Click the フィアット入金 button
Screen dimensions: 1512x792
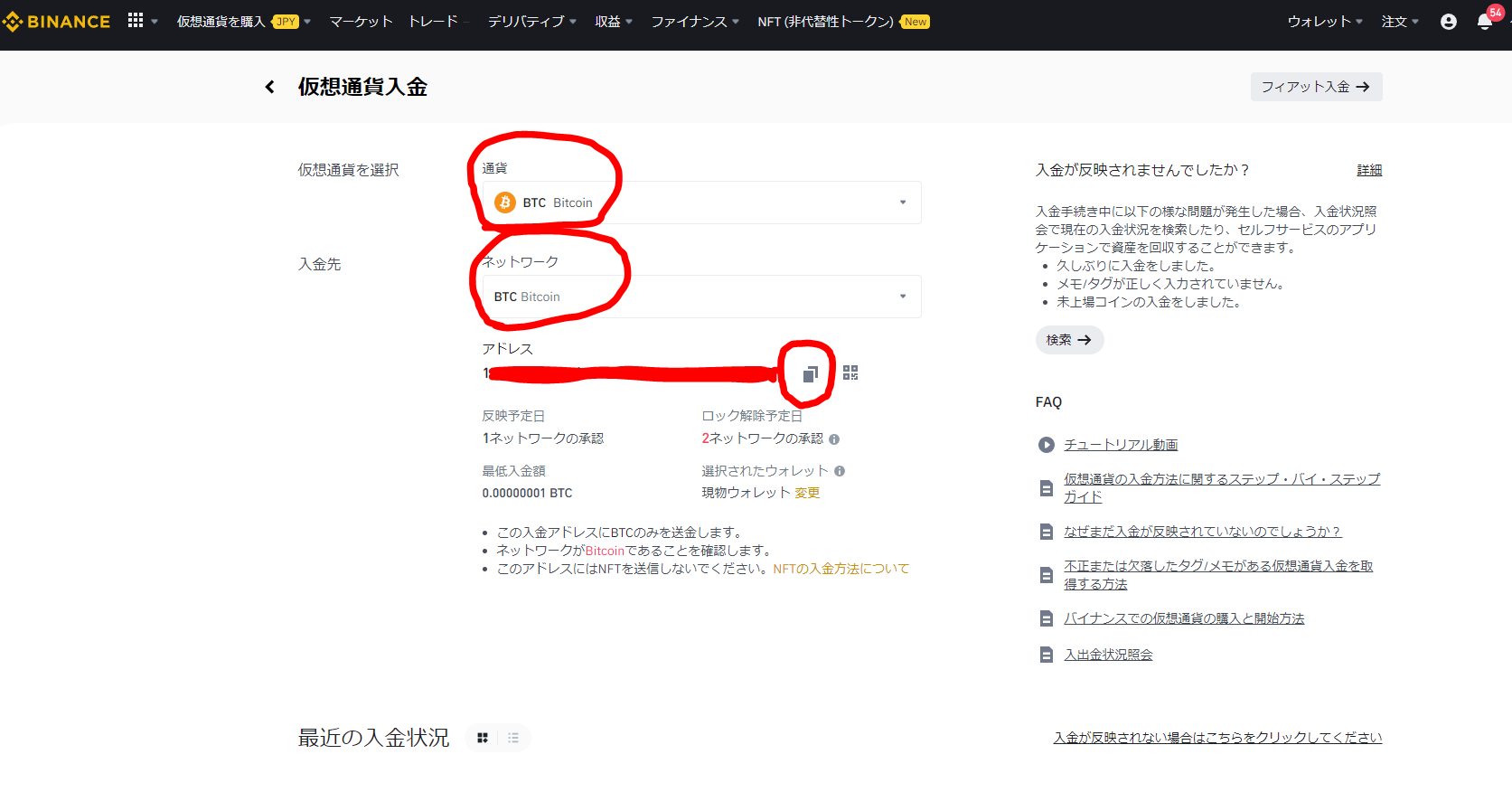(x=1316, y=87)
